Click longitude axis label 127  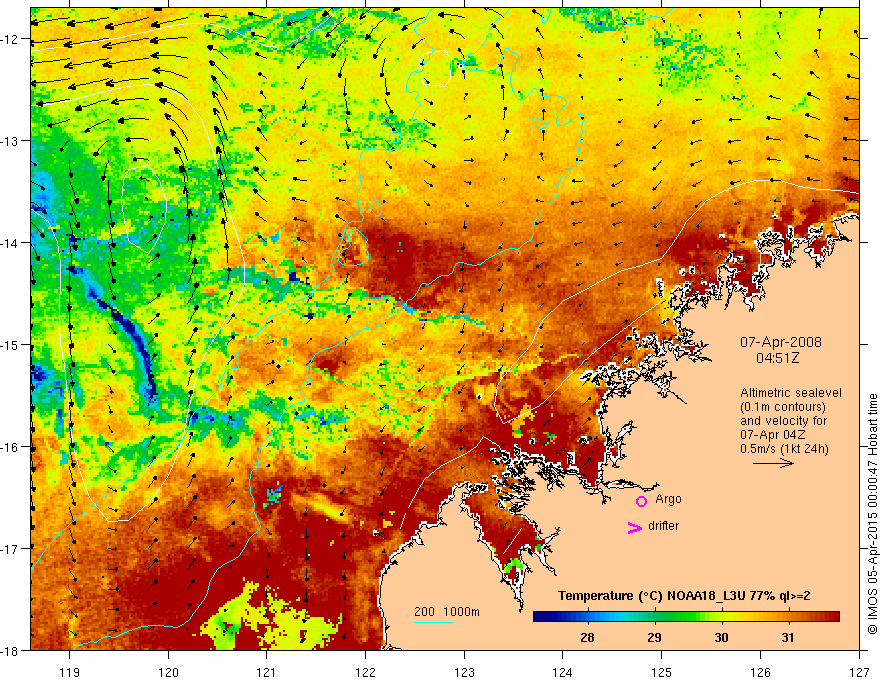coord(859,672)
